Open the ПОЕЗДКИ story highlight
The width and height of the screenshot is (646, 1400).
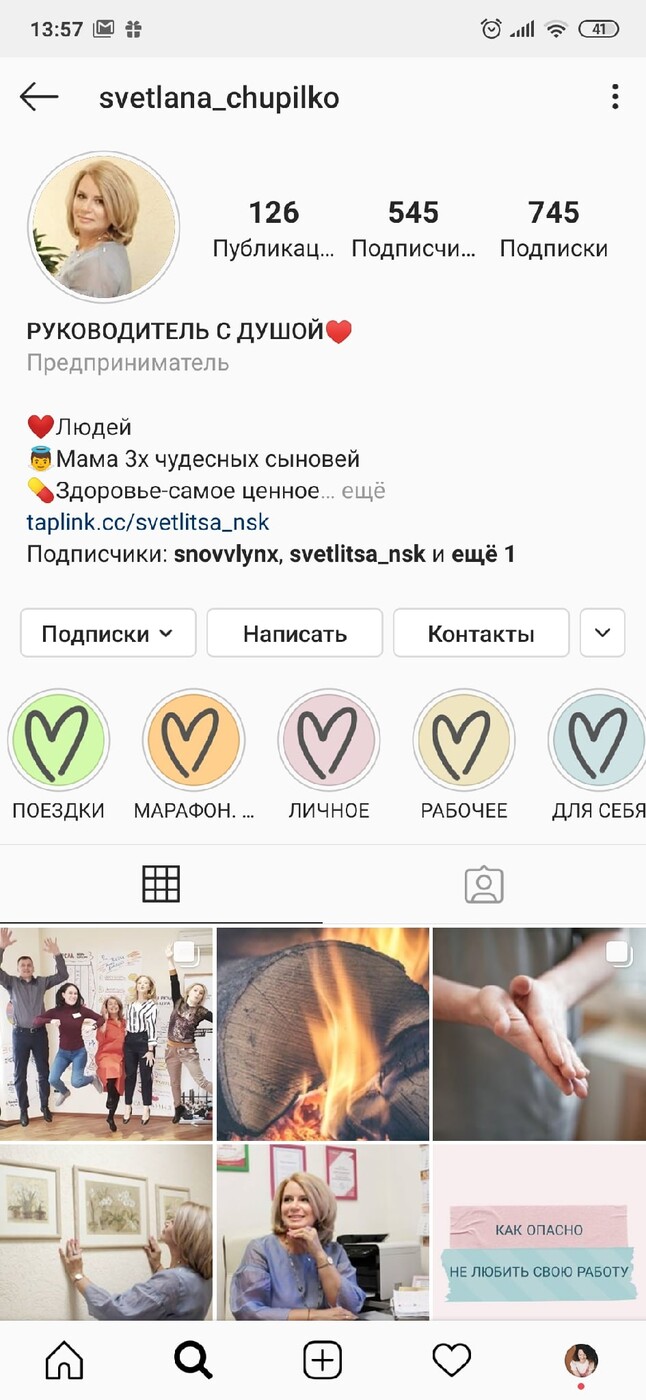click(x=58, y=741)
